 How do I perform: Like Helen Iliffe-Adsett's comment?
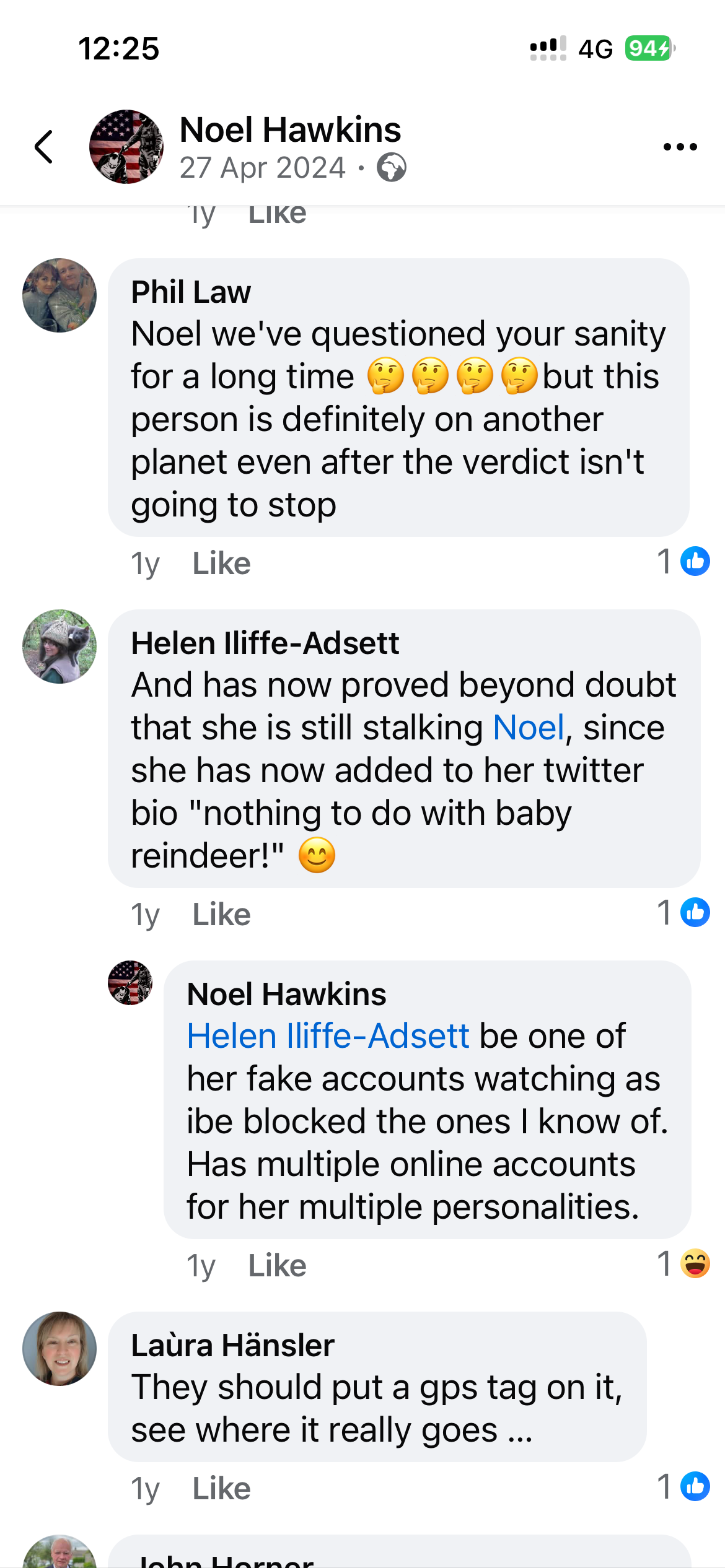tap(221, 915)
